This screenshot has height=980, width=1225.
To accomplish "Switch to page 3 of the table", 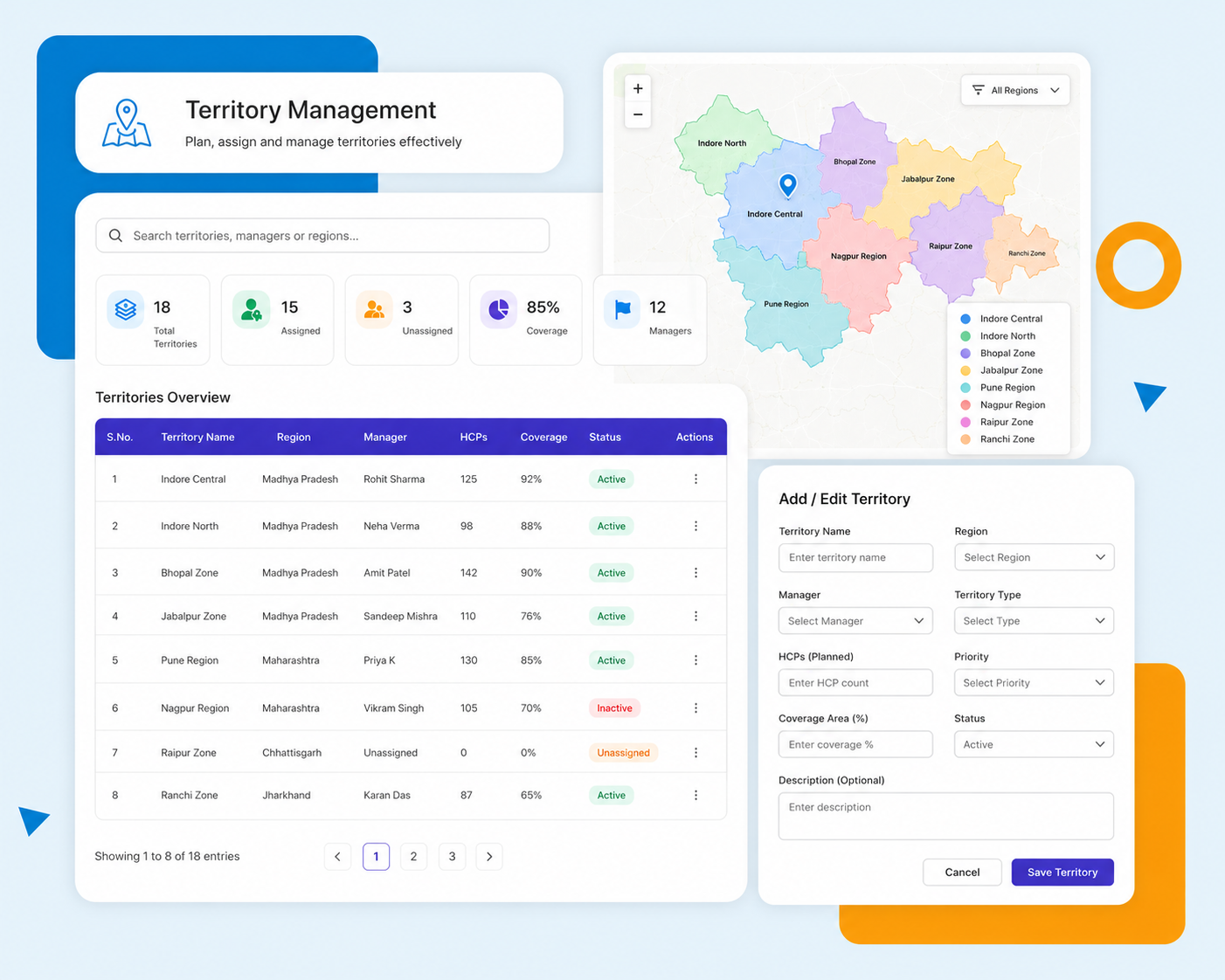I will tap(452, 857).
